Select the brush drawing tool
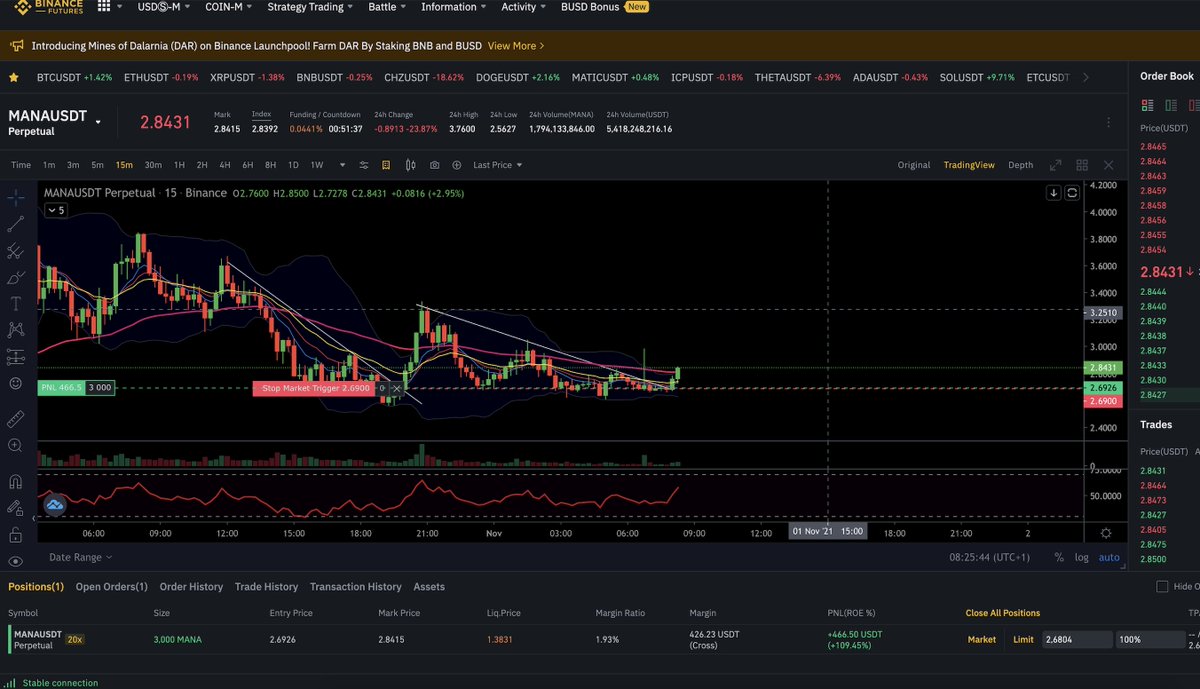The height and width of the screenshot is (689, 1200). point(15,277)
